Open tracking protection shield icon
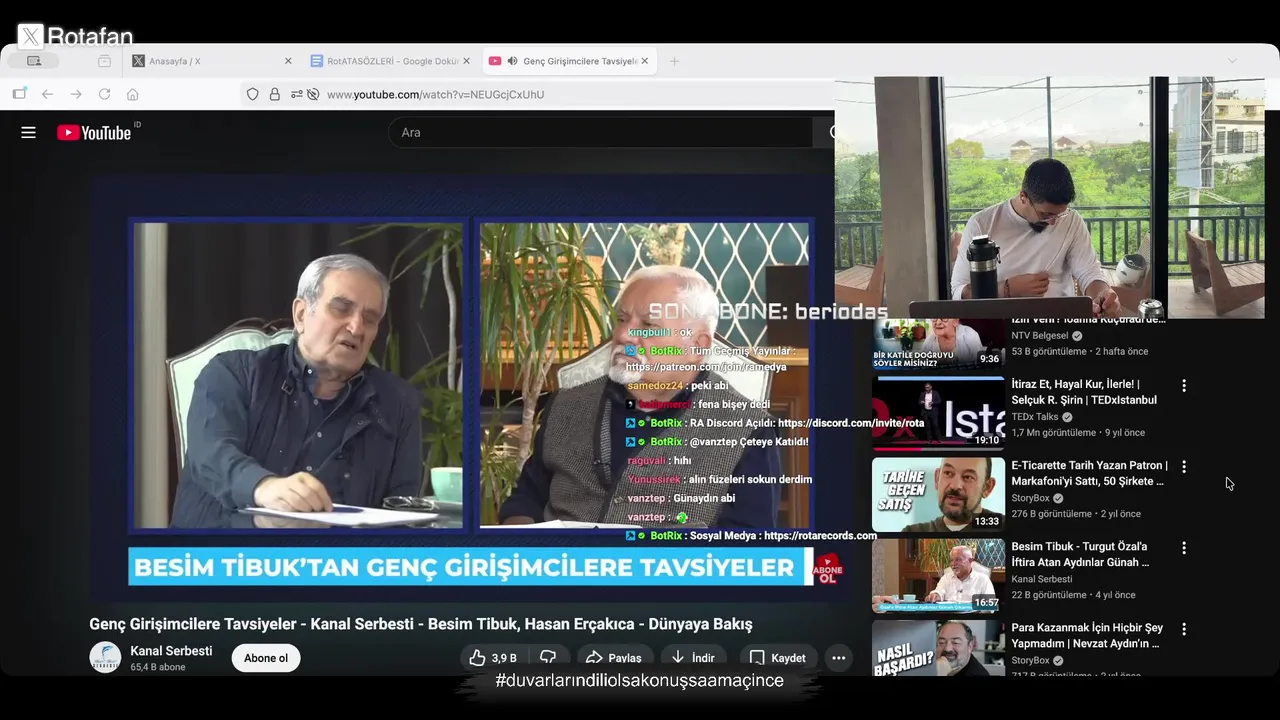This screenshot has height=720, width=1280. (252, 94)
